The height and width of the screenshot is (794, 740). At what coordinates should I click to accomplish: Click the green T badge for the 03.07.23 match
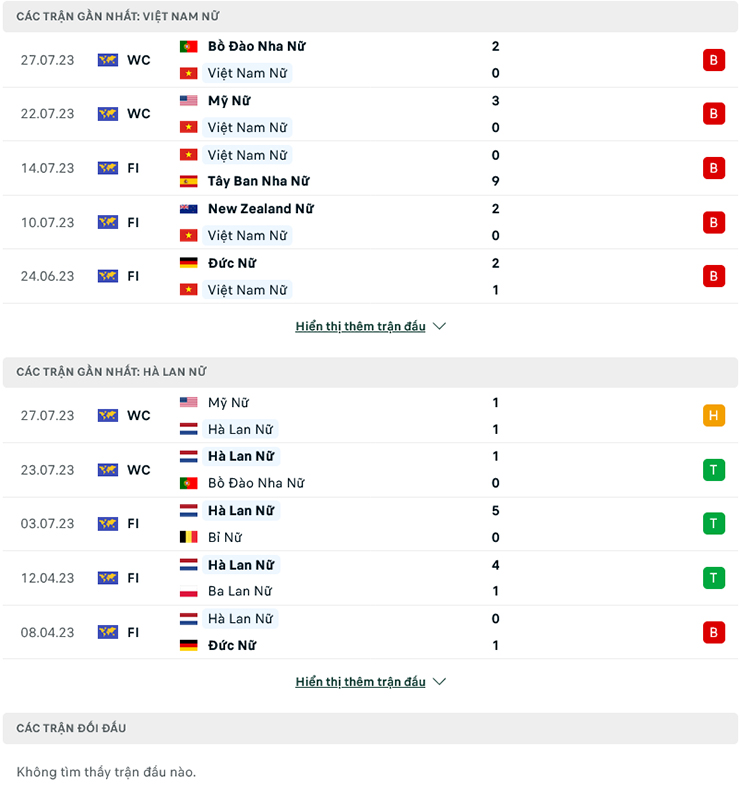click(713, 524)
